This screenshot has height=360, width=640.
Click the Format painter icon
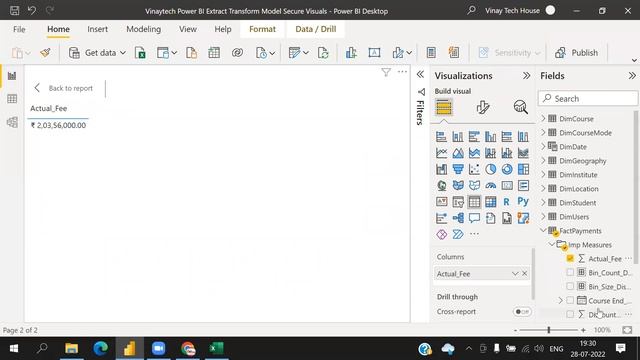pos(45,53)
